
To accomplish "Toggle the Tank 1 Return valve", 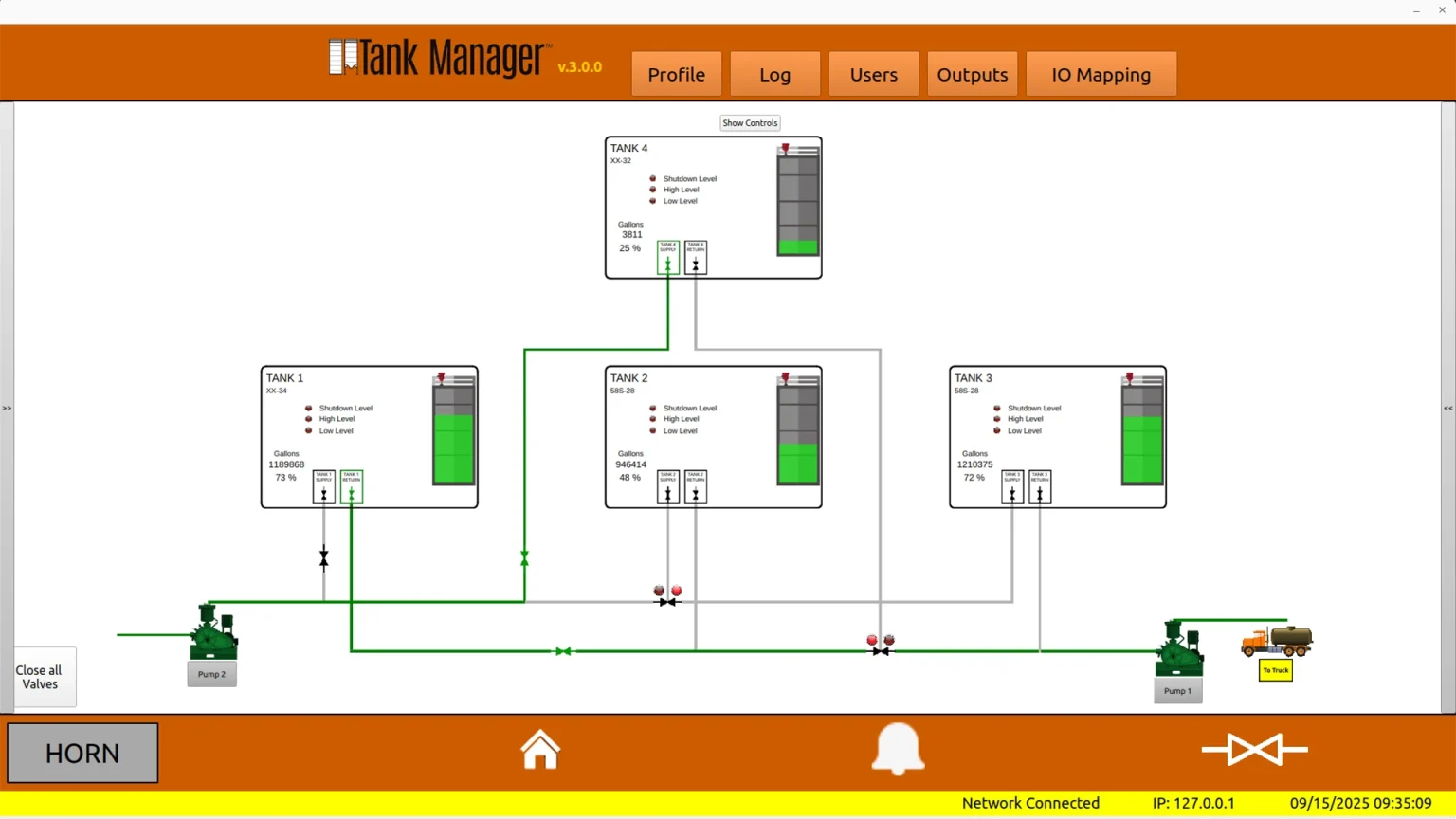I will [352, 486].
